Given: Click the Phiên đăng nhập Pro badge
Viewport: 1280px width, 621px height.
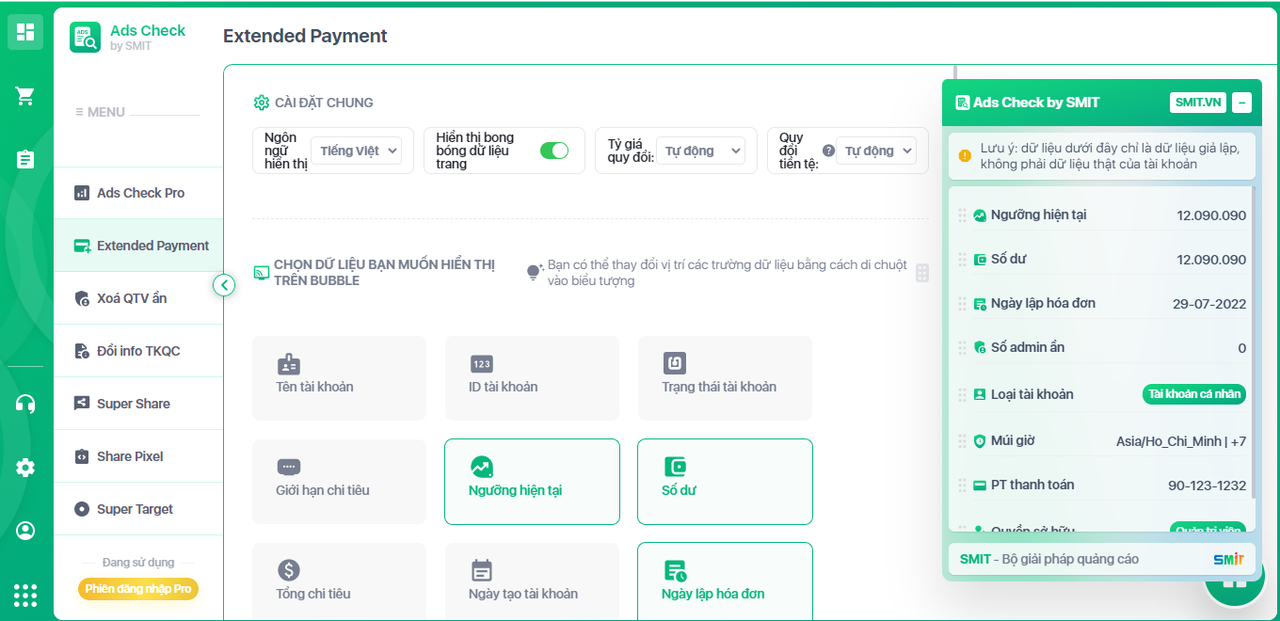Looking at the screenshot, I should point(138,589).
